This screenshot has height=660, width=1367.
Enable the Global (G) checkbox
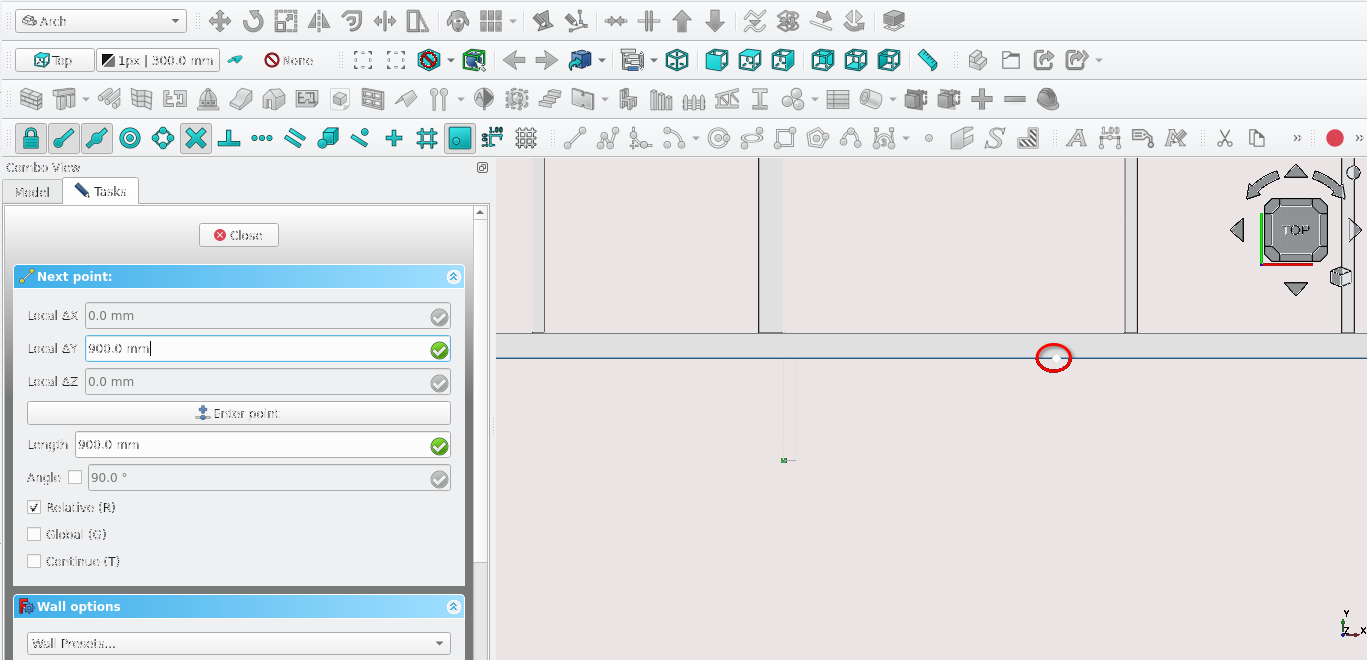click(34, 535)
